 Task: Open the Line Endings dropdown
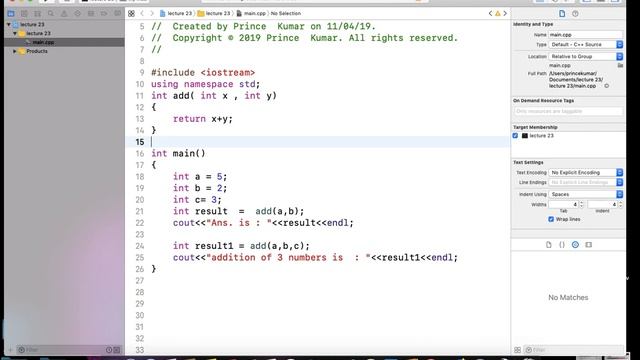click(x=586, y=182)
